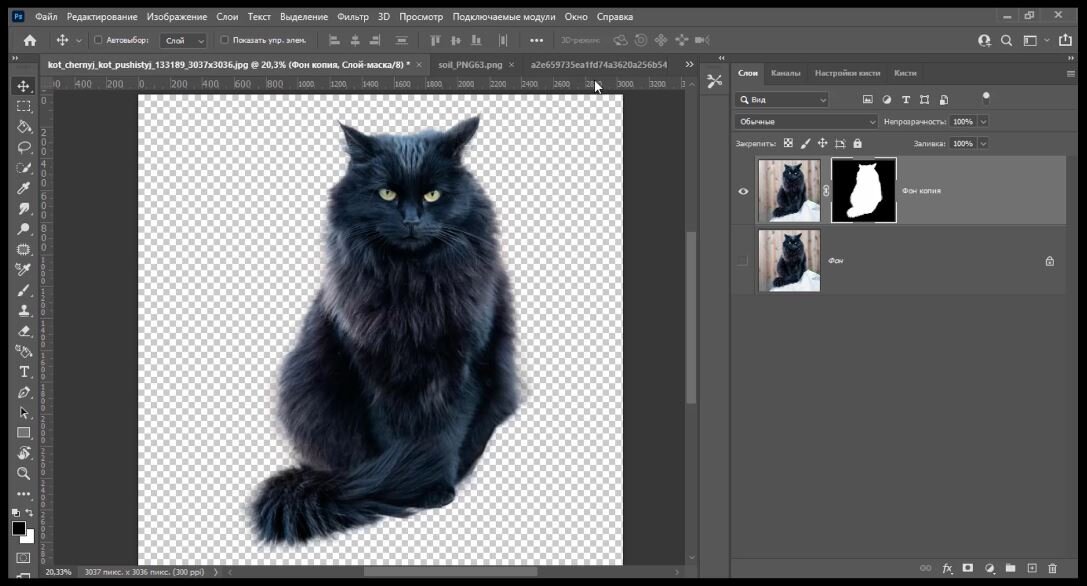This screenshot has width=1087, height=586.
Task: Select the Brush tool
Action: click(x=24, y=290)
